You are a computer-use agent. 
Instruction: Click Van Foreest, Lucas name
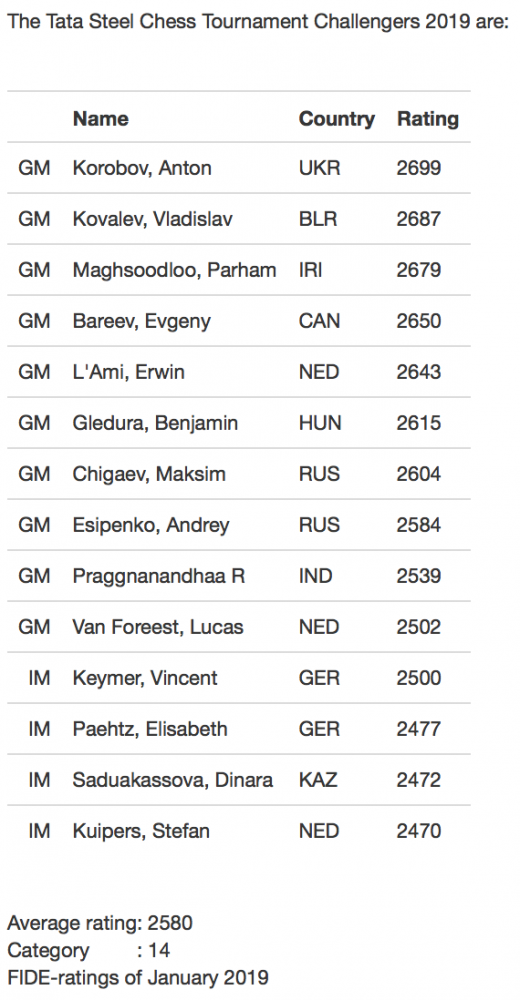pos(158,627)
